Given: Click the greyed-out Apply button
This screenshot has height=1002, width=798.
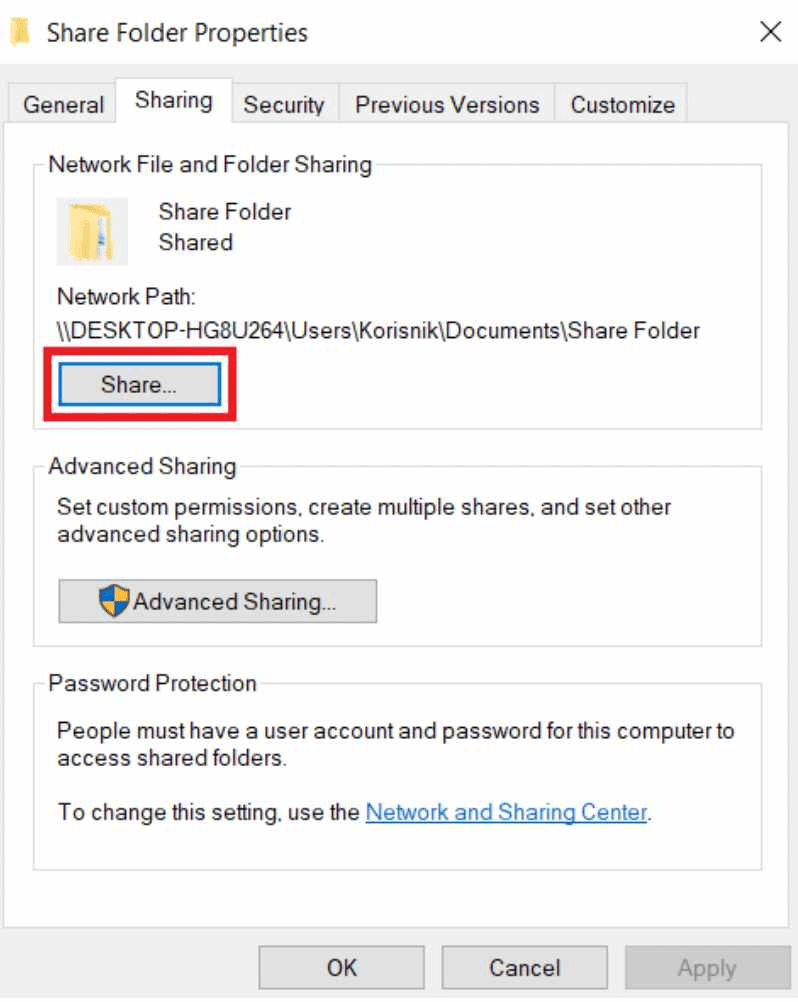Looking at the screenshot, I should pyautogui.click(x=706, y=967).
